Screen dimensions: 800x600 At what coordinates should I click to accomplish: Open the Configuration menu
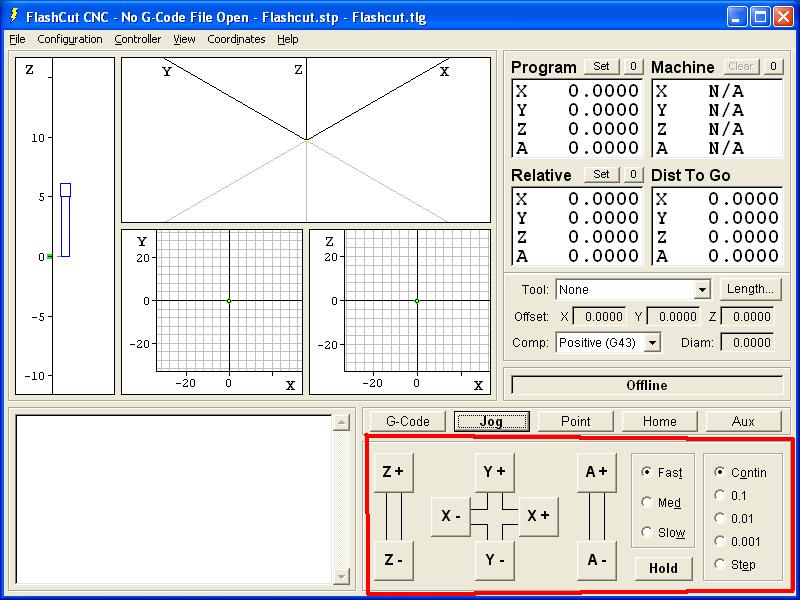70,40
